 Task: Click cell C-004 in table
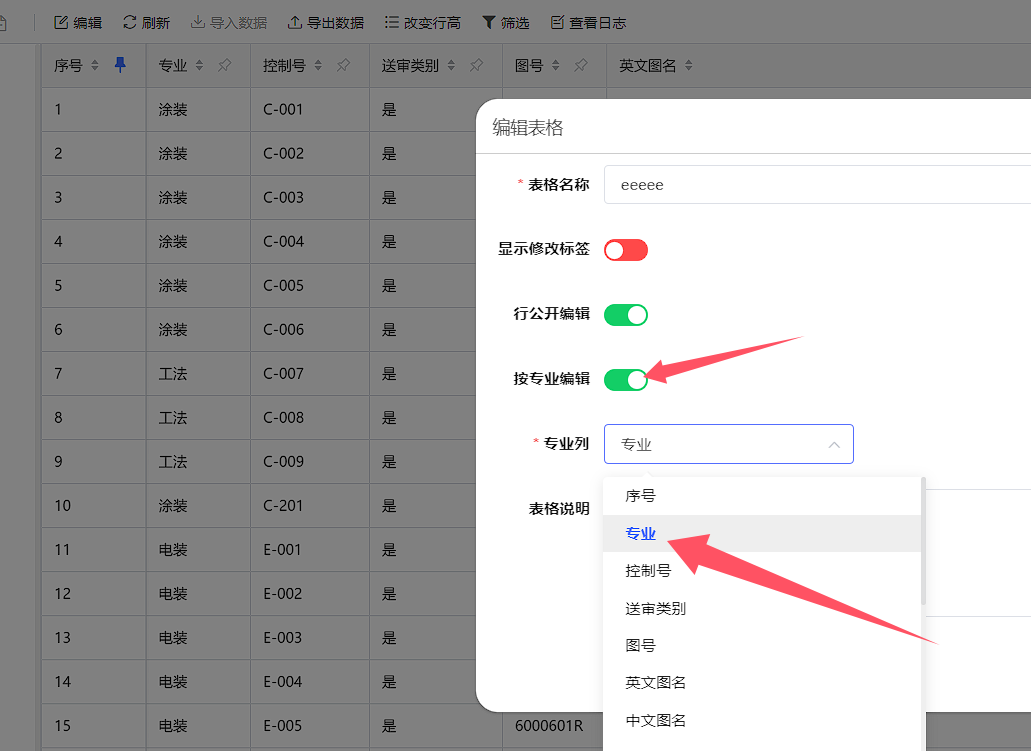coord(310,241)
